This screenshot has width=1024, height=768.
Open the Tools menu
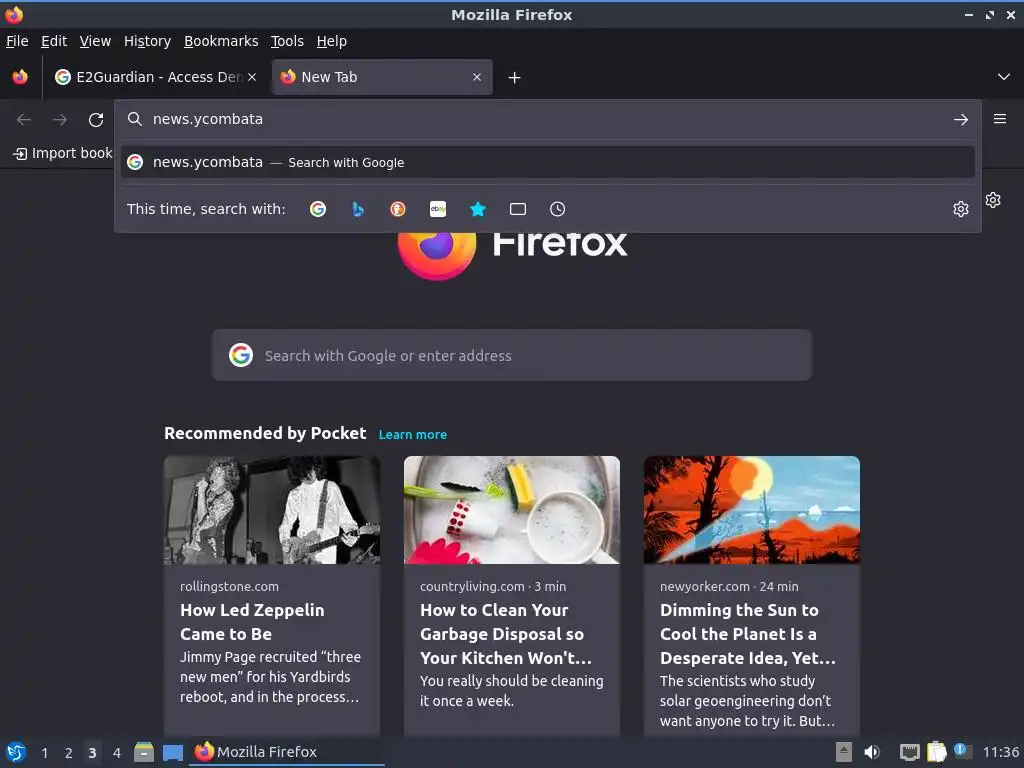(x=287, y=41)
